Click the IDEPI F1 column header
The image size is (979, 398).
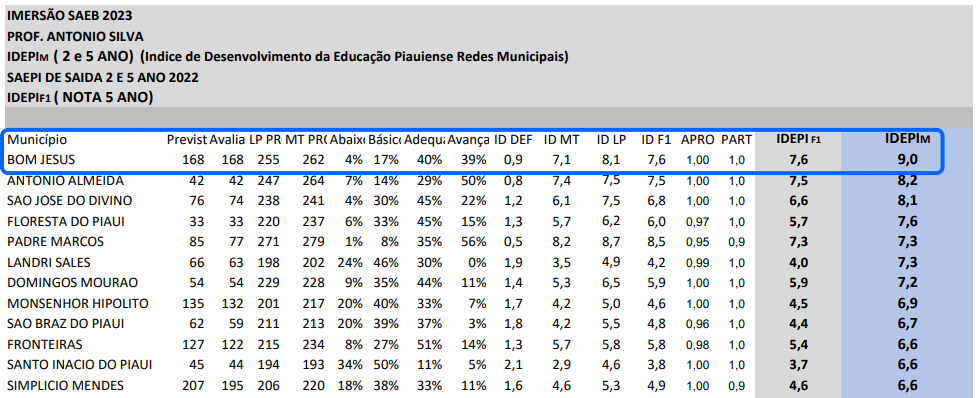[x=798, y=139]
